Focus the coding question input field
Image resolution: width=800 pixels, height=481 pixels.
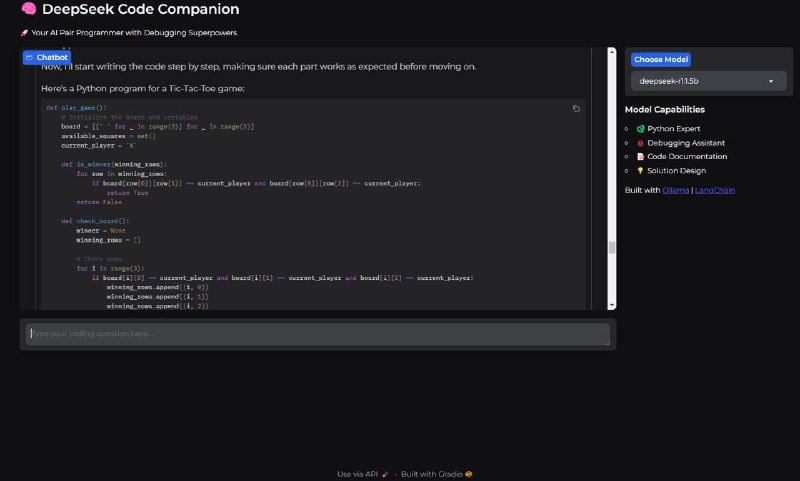(x=318, y=334)
